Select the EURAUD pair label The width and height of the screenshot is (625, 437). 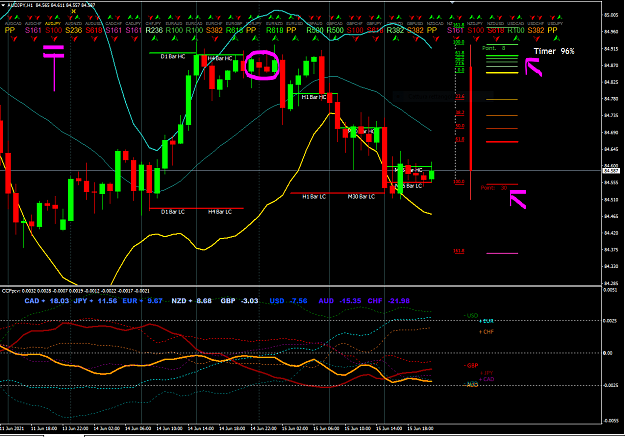coord(174,24)
